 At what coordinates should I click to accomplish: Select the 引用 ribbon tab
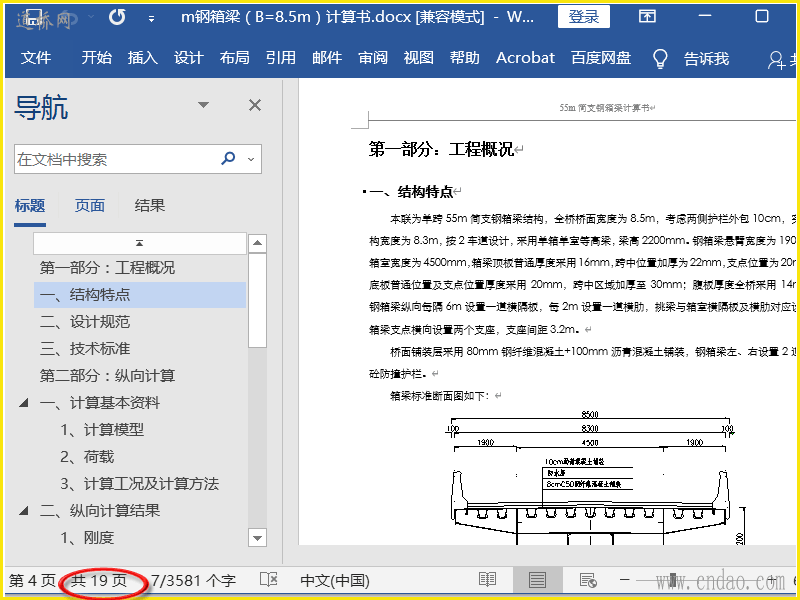[281, 58]
